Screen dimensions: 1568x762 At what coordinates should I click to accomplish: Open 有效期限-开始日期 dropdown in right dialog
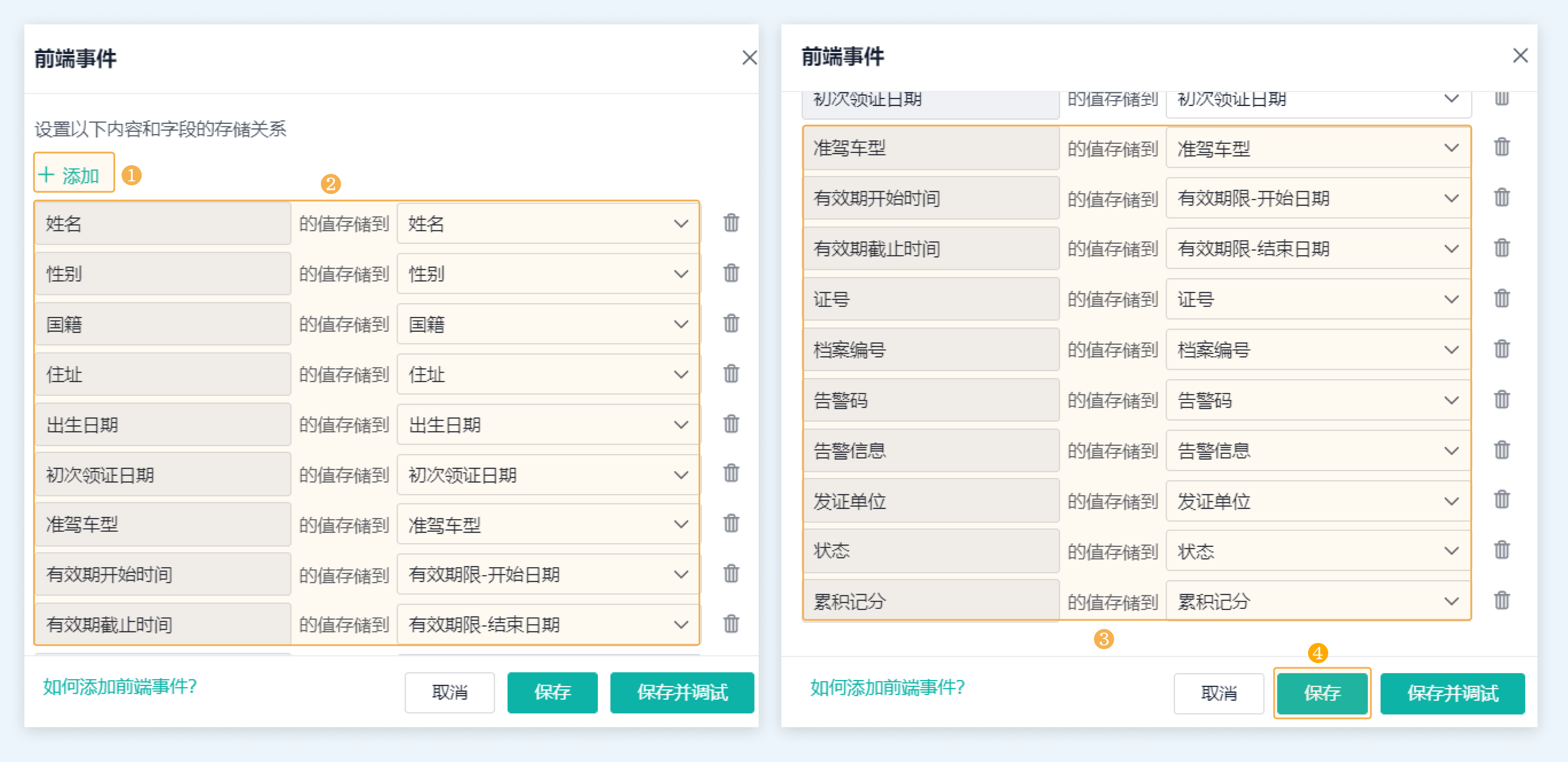[1318, 199]
